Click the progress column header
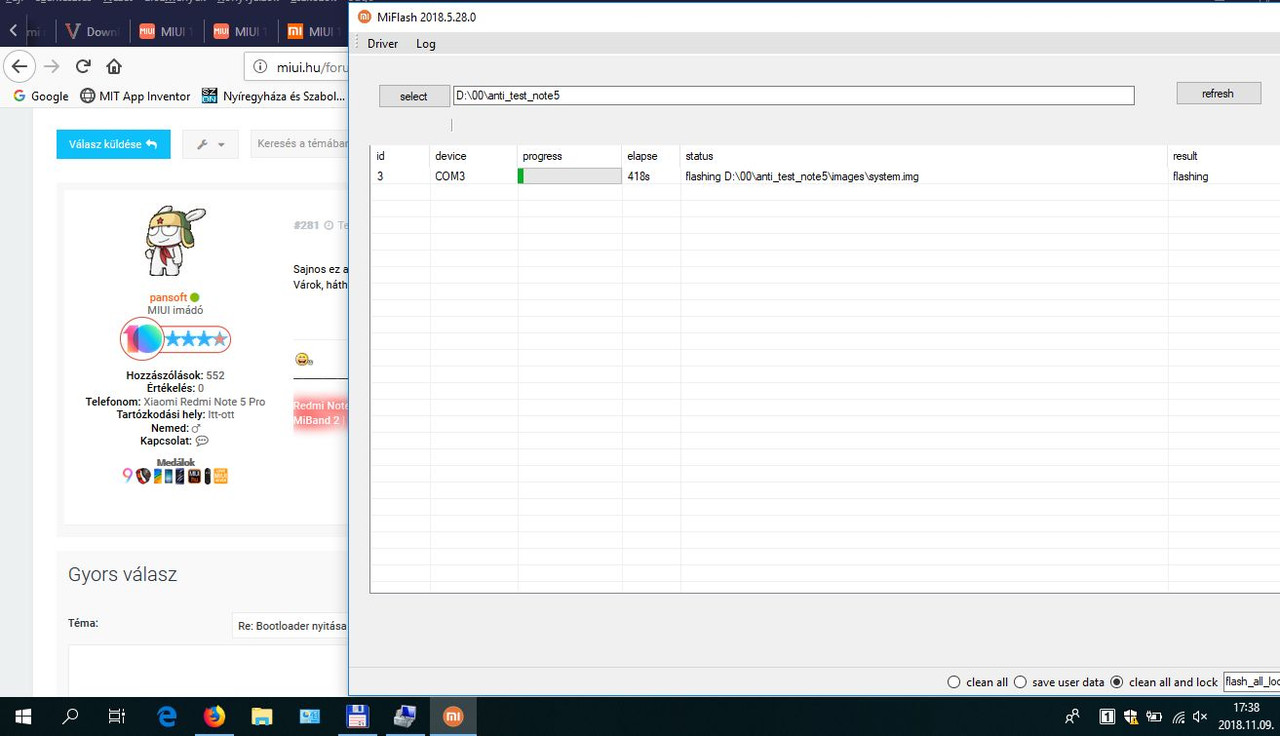1280x736 pixels. pos(569,156)
